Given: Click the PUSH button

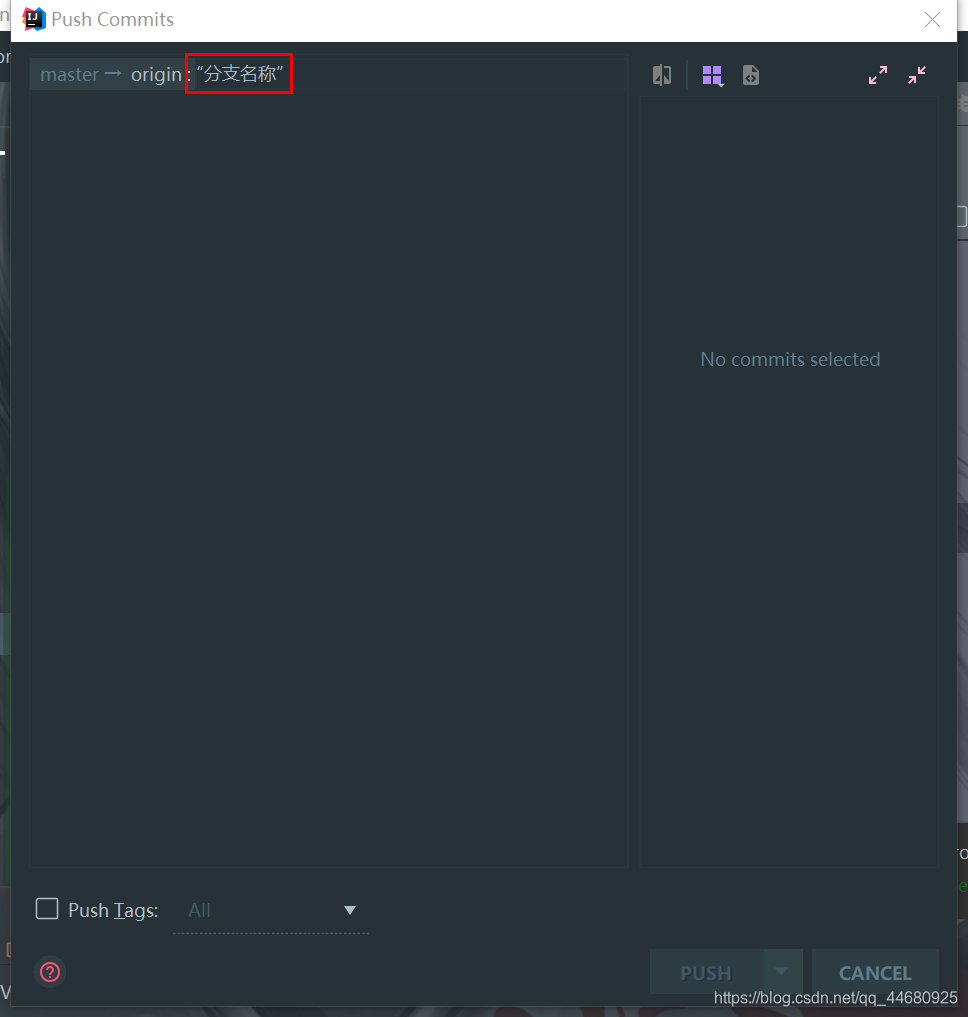Looking at the screenshot, I should pyautogui.click(x=706, y=972).
